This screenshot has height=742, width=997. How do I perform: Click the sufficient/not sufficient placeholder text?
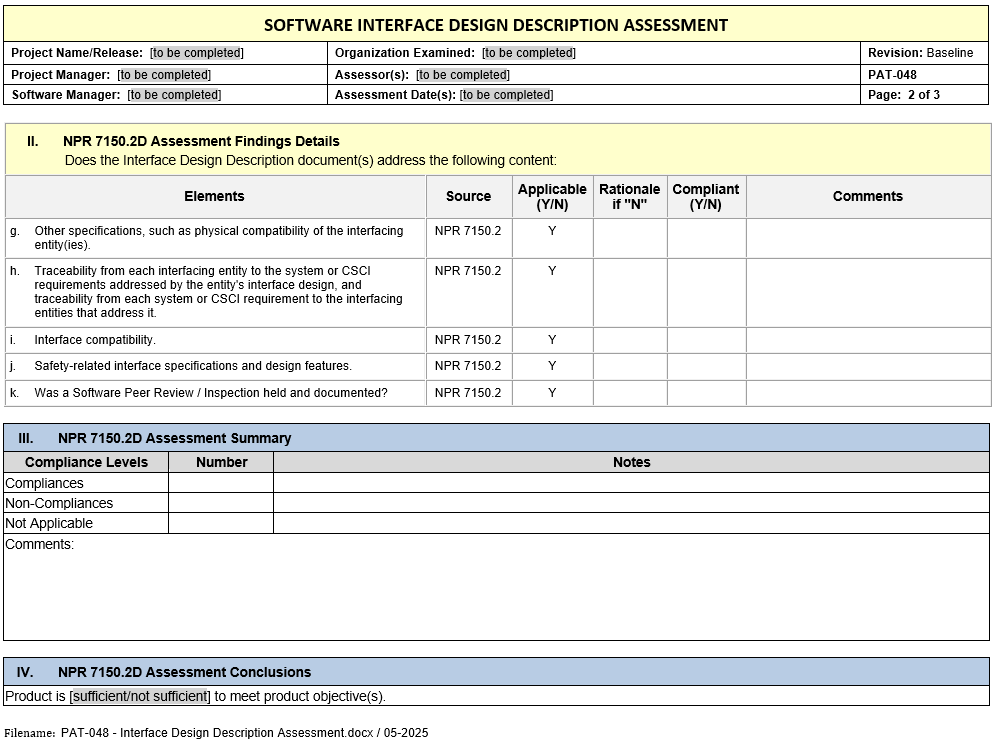[140, 696]
